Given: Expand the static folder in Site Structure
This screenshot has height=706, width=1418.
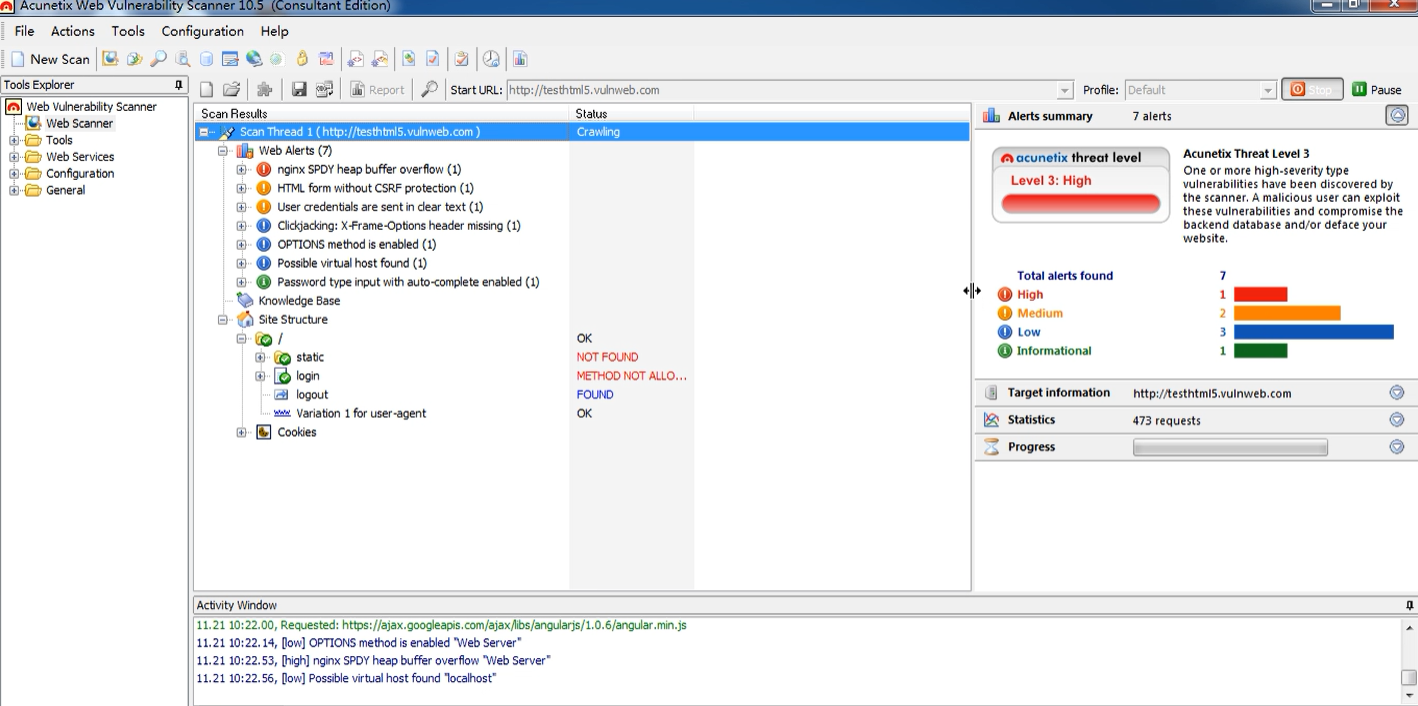Looking at the screenshot, I should pyautogui.click(x=260, y=357).
